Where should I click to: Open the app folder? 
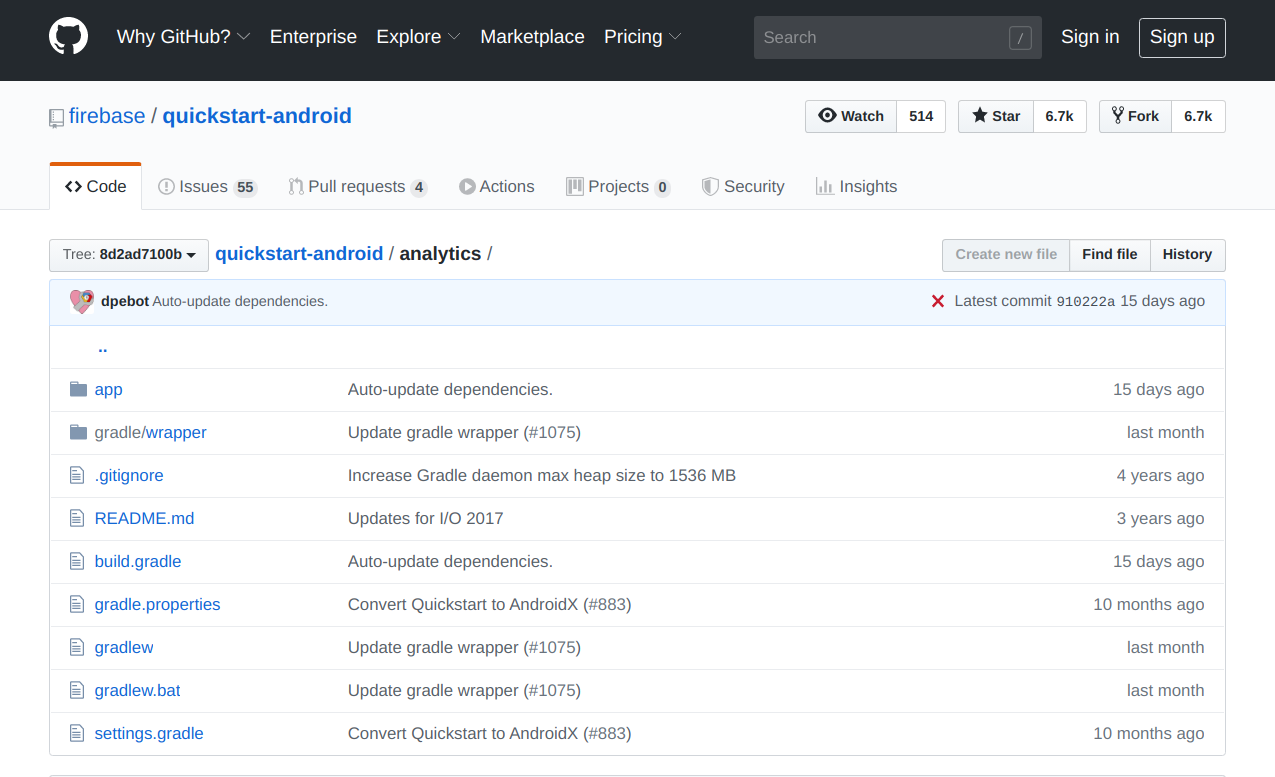[x=109, y=389]
